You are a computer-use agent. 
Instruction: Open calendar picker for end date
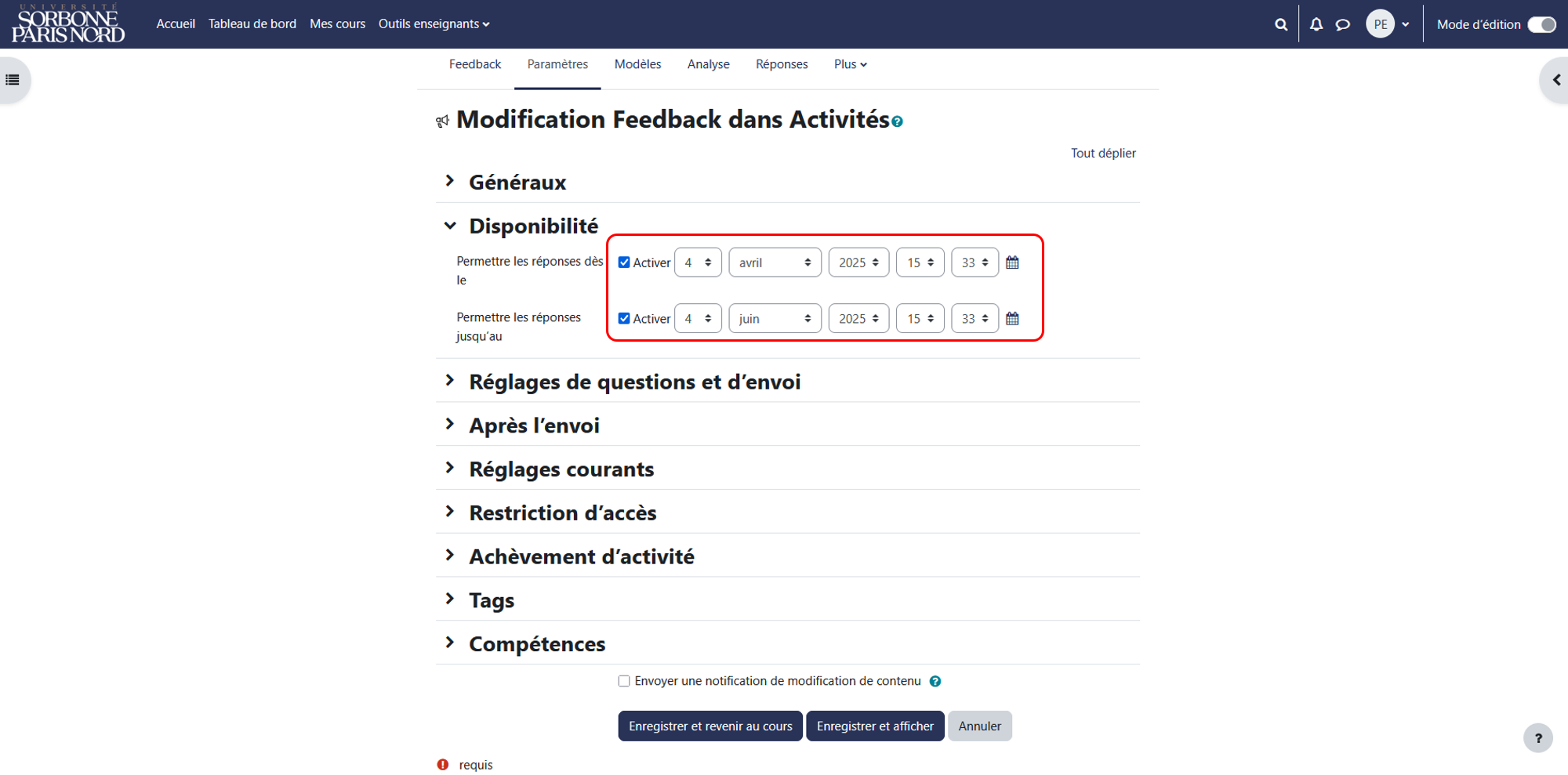(x=1012, y=318)
